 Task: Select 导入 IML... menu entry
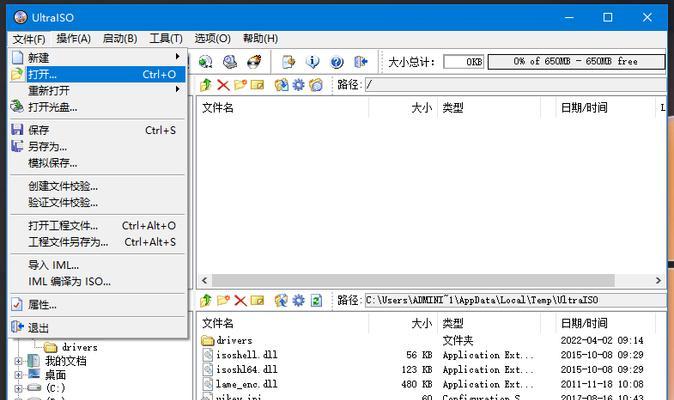98,265
